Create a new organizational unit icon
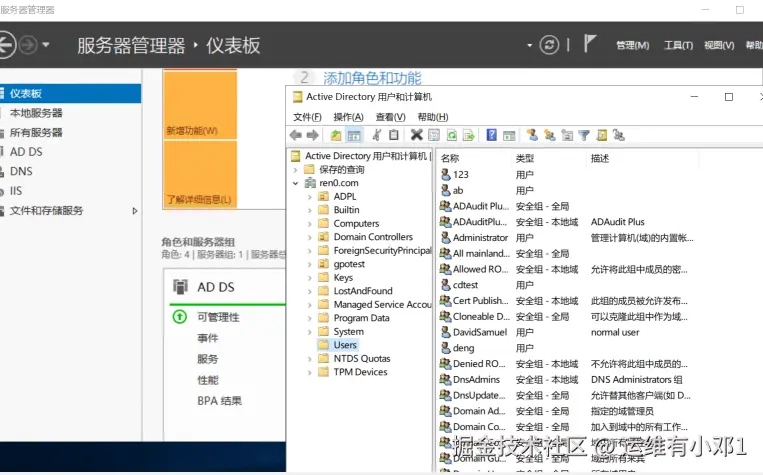The width and height of the screenshot is (763, 475). point(567,135)
